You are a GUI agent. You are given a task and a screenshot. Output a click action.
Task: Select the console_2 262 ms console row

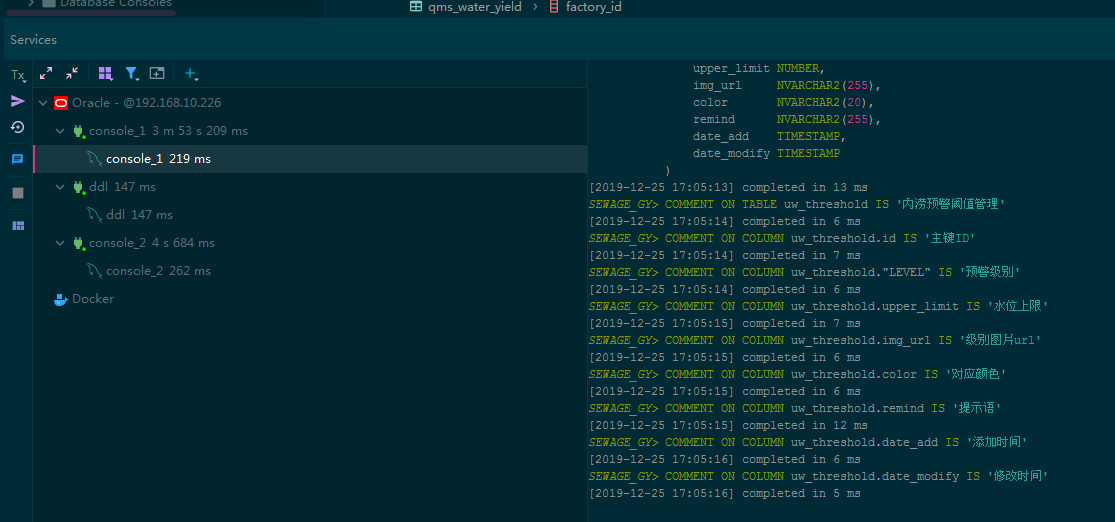pos(310,271)
